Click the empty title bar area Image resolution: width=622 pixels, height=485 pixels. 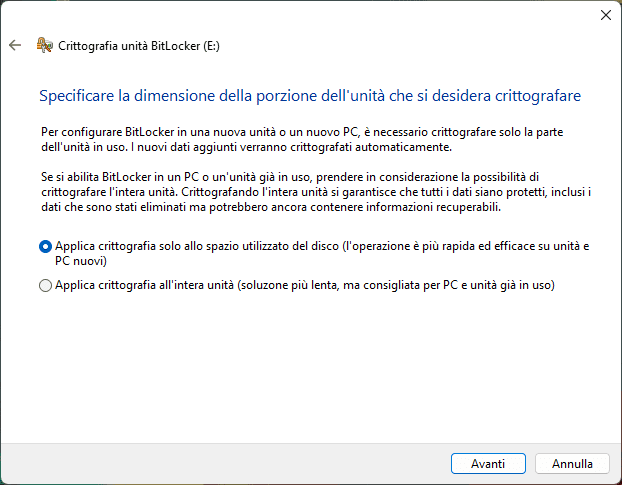[300, 15]
